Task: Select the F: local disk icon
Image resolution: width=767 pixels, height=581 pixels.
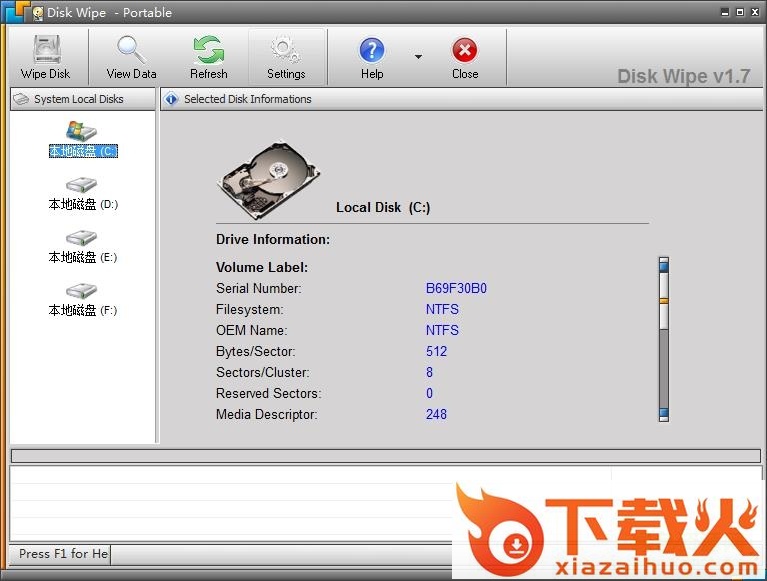Action: pos(82,291)
